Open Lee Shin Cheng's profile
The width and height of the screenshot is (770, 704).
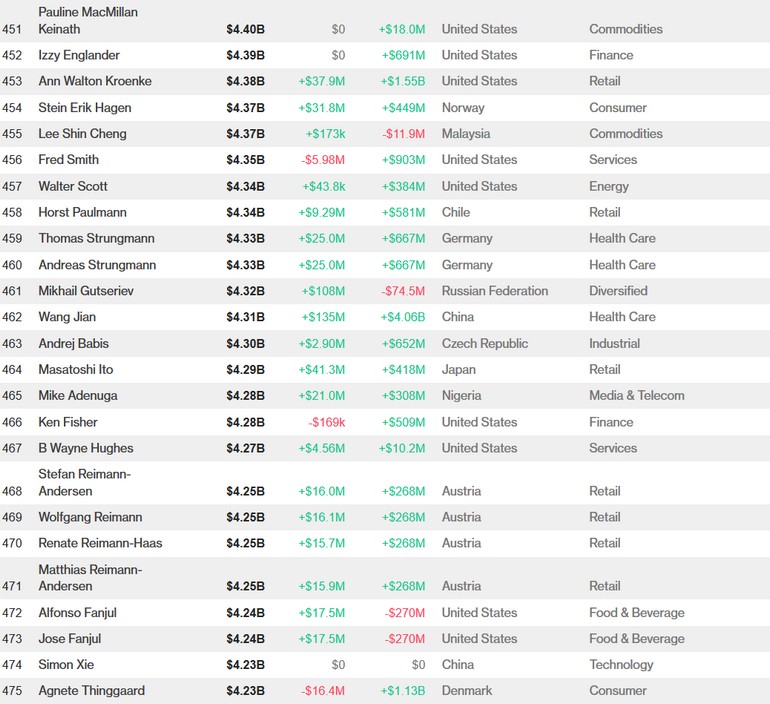click(83, 134)
